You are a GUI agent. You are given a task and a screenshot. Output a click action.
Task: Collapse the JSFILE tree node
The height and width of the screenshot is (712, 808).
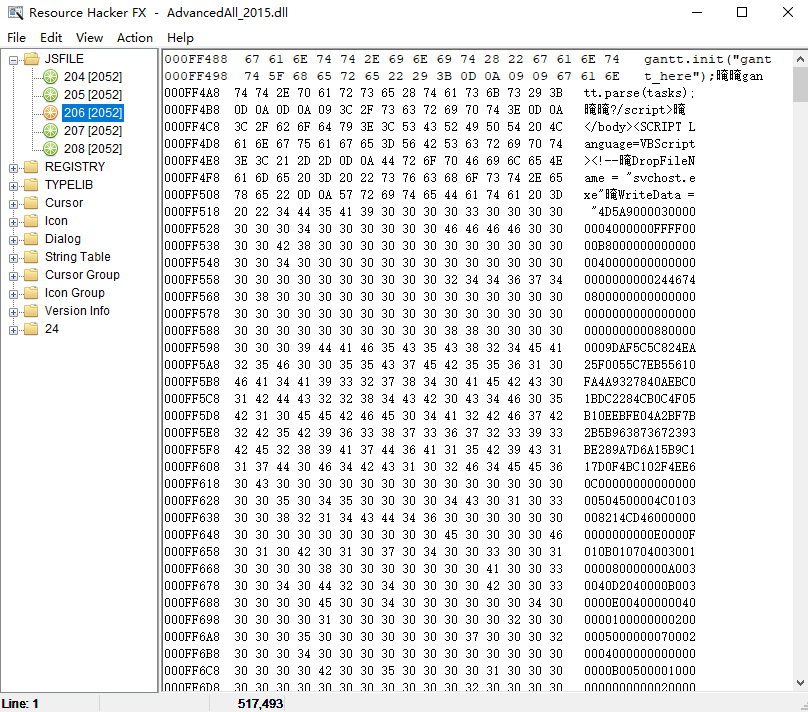(x=13, y=60)
